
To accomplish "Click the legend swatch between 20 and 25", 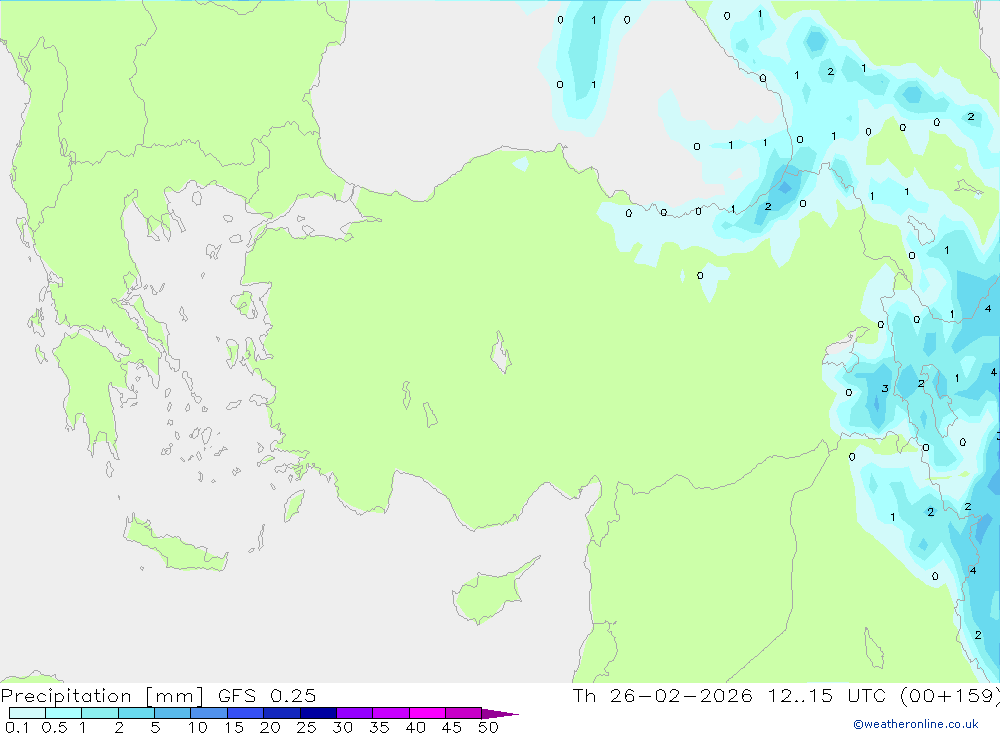I will pyautogui.click(x=282, y=713).
